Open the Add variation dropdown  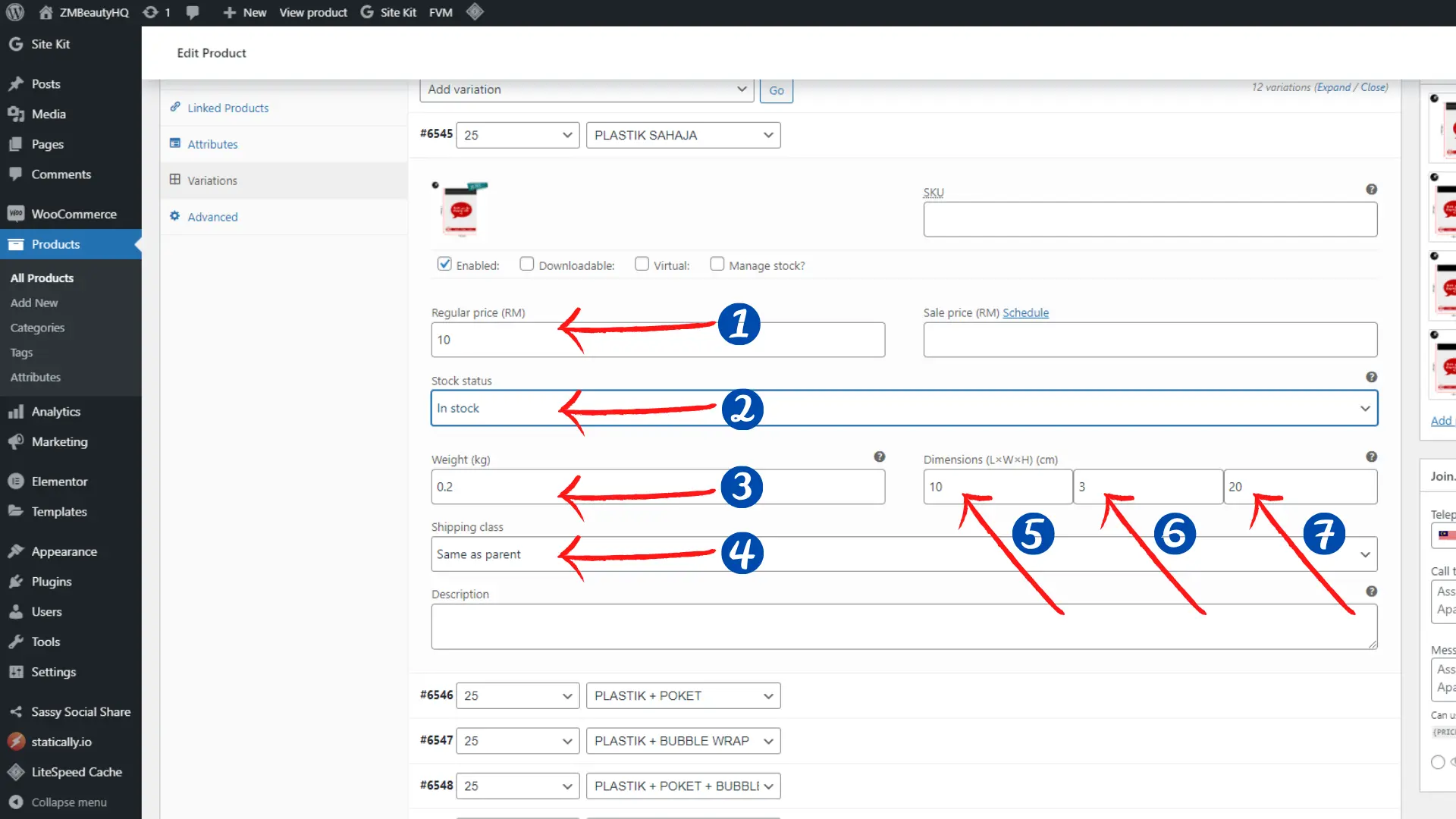coord(586,89)
